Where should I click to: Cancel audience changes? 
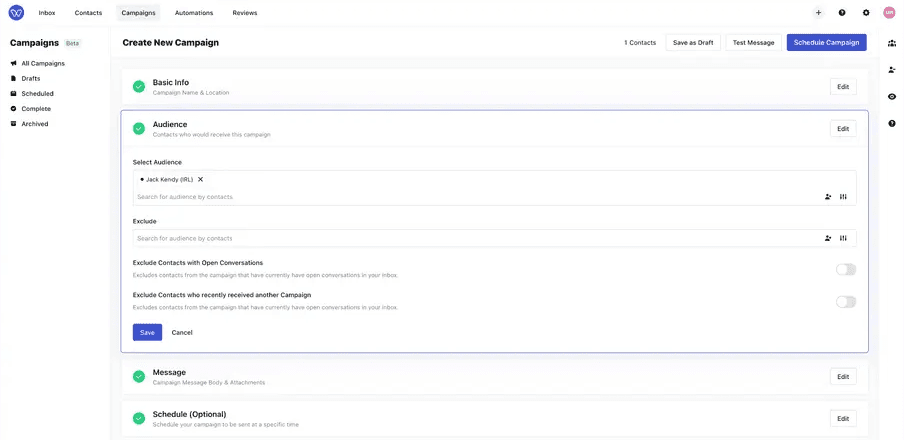click(x=182, y=332)
